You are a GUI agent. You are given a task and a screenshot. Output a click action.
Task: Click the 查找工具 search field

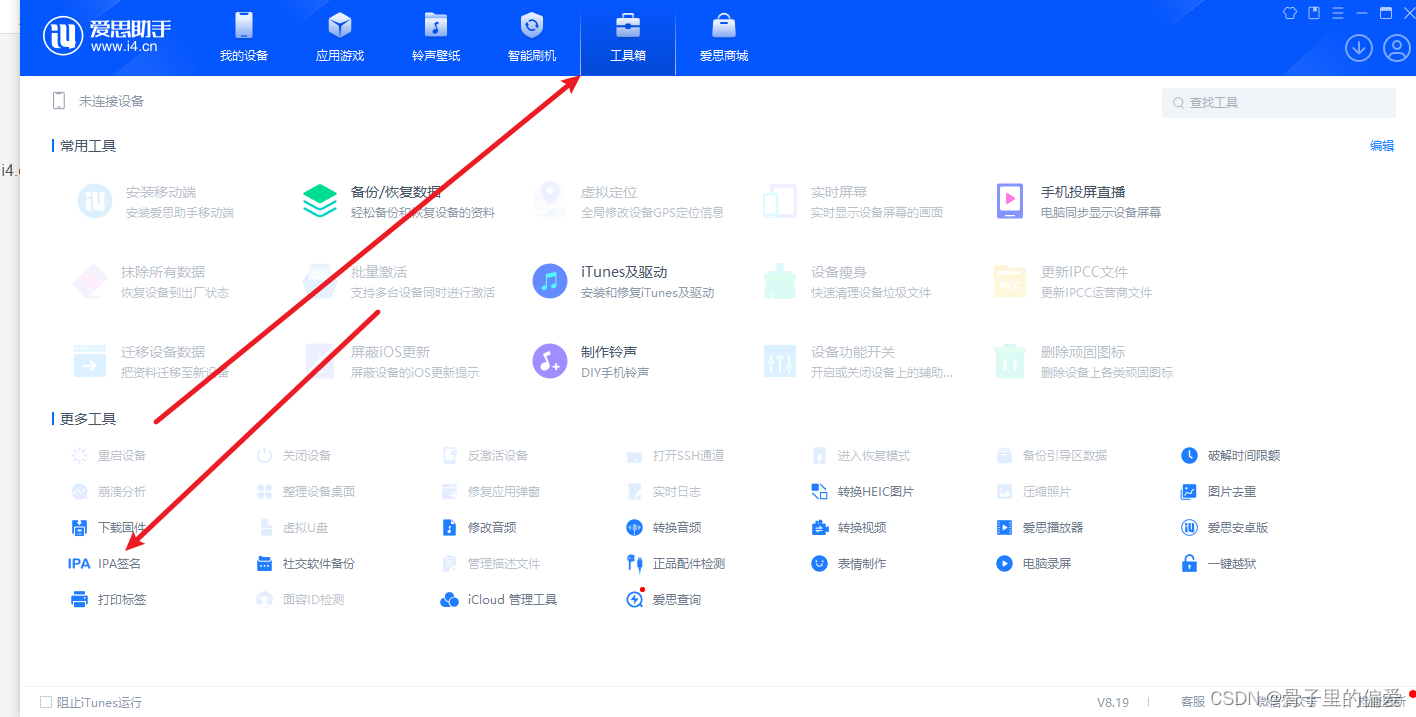pos(1278,102)
